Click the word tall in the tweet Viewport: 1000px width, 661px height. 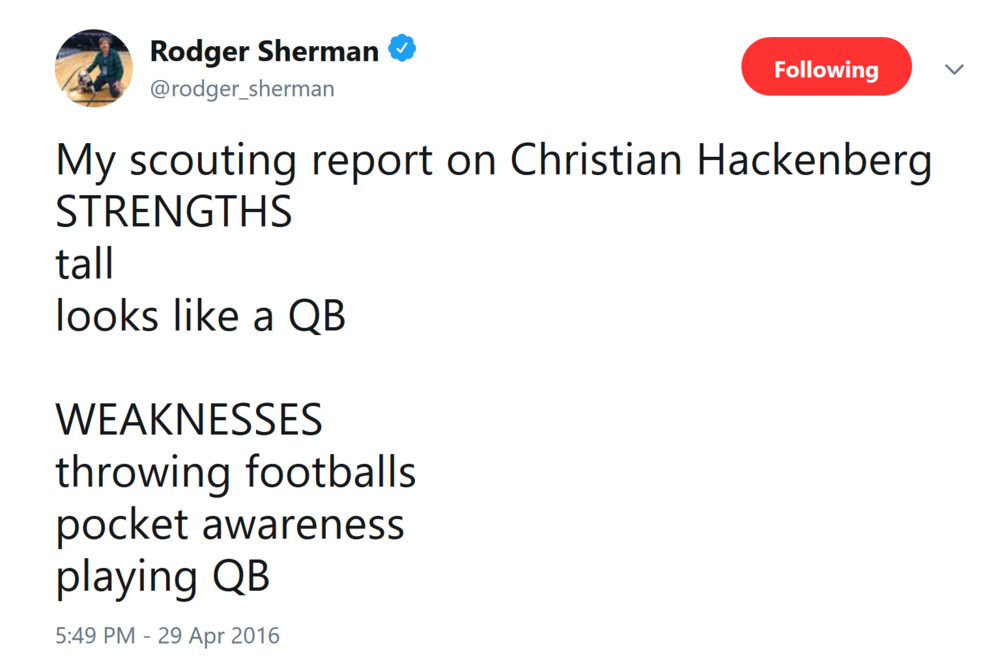(84, 263)
